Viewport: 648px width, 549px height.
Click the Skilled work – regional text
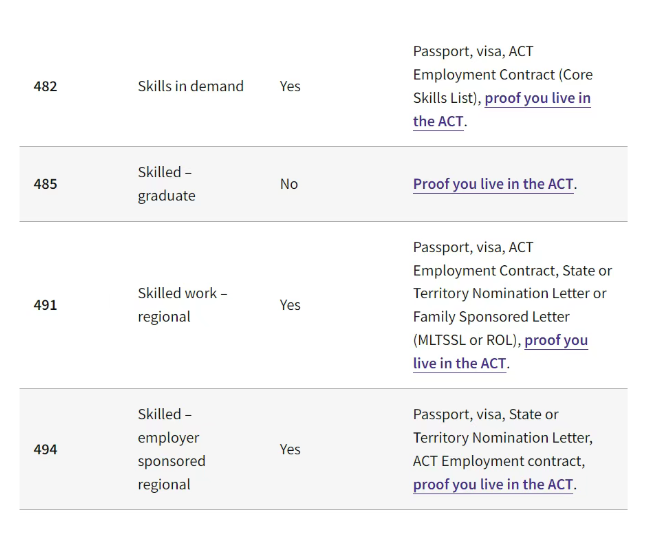point(182,305)
